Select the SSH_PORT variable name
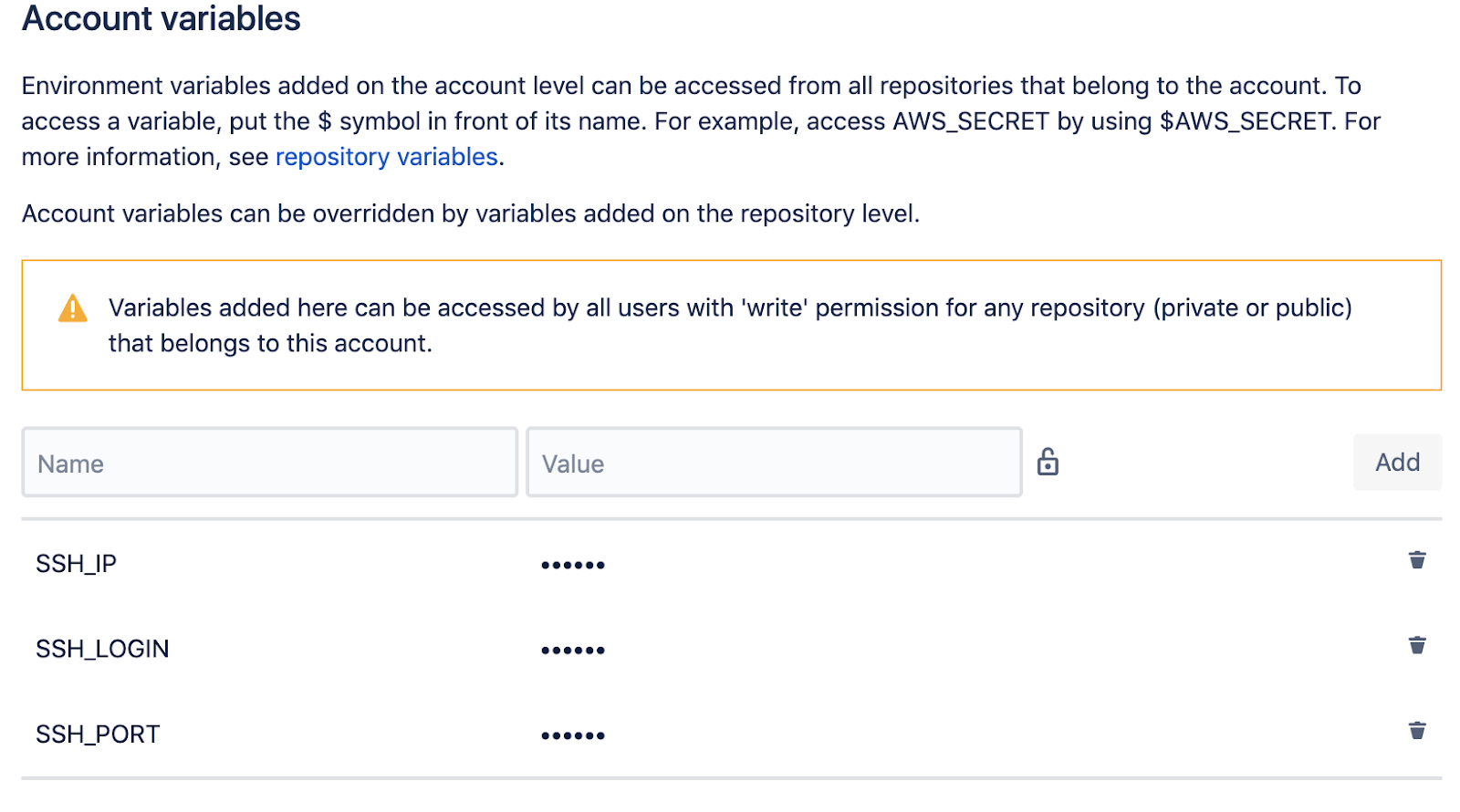This screenshot has height=812, width=1460. point(98,733)
